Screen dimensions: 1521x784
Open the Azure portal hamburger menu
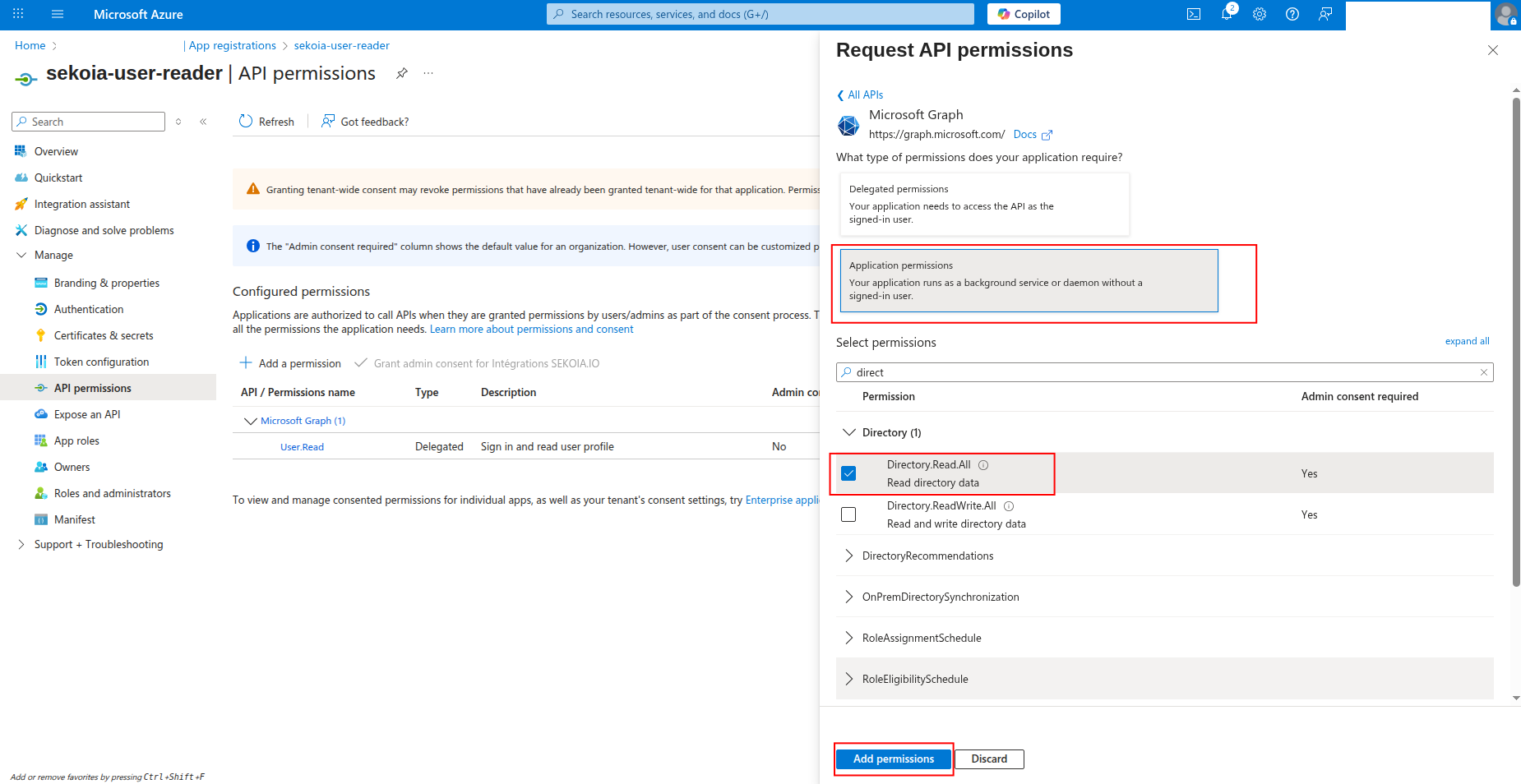tap(57, 13)
